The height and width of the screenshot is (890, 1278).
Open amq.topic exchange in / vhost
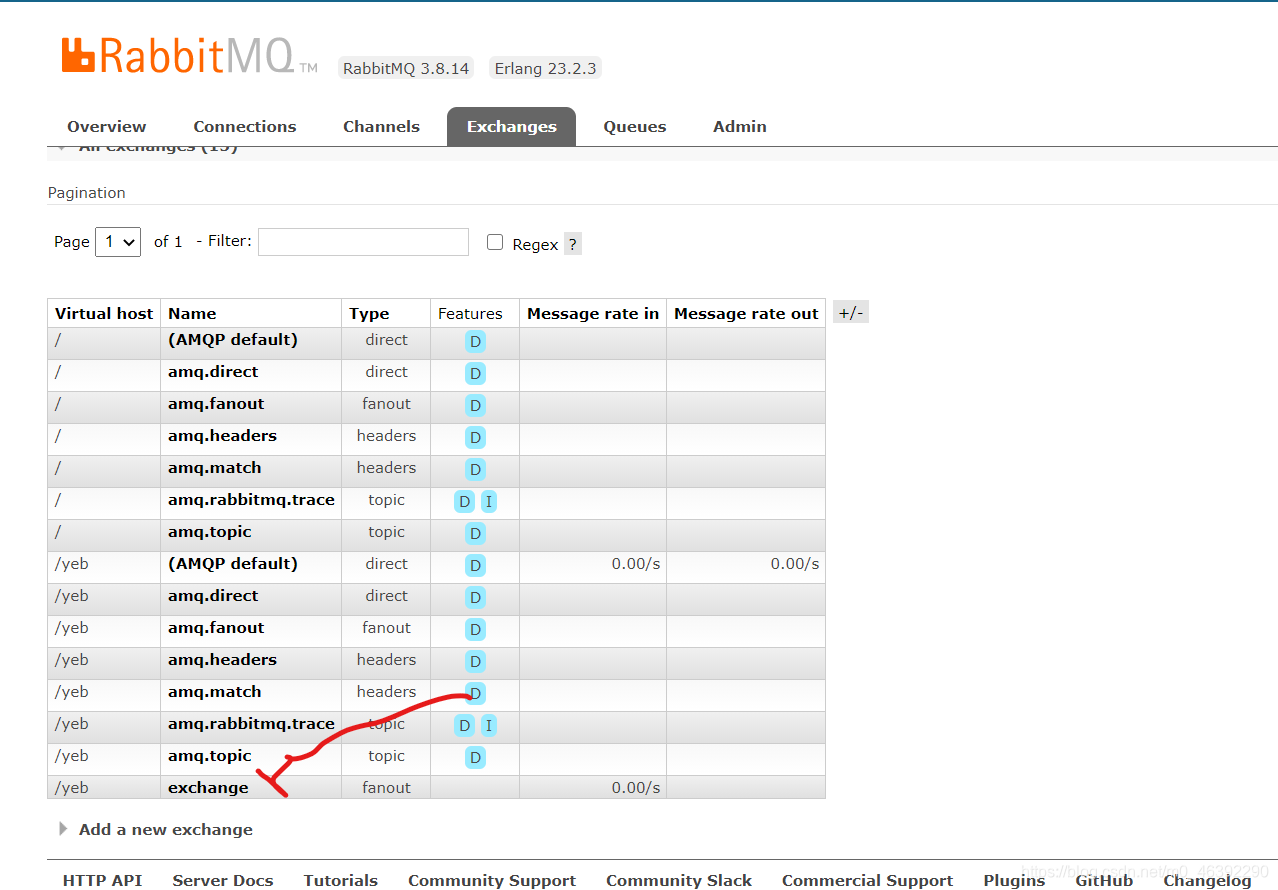[x=209, y=532]
